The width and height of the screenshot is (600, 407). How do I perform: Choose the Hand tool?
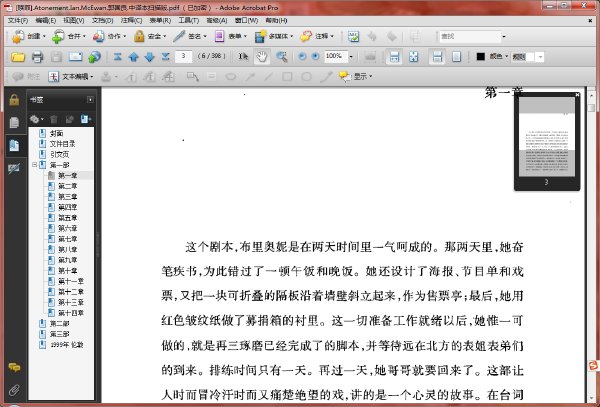(262, 57)
